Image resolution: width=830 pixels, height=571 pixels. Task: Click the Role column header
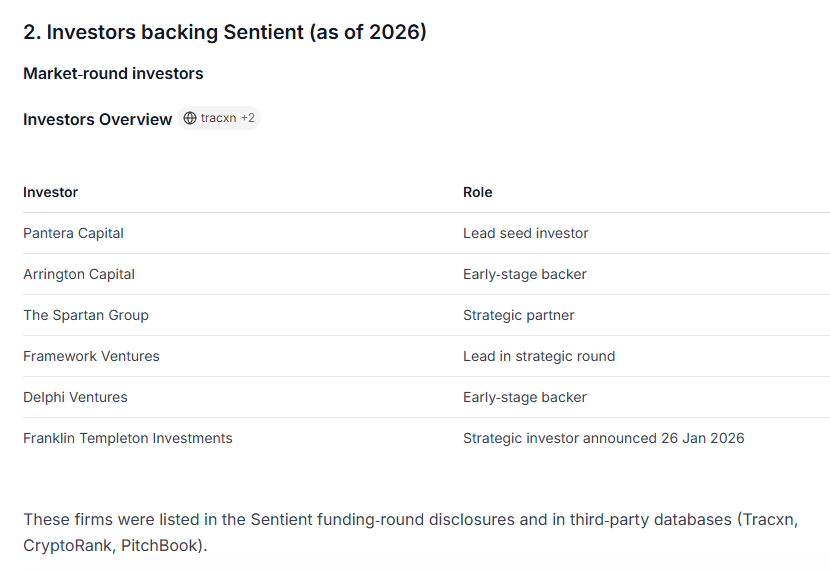tap(478, 192)
